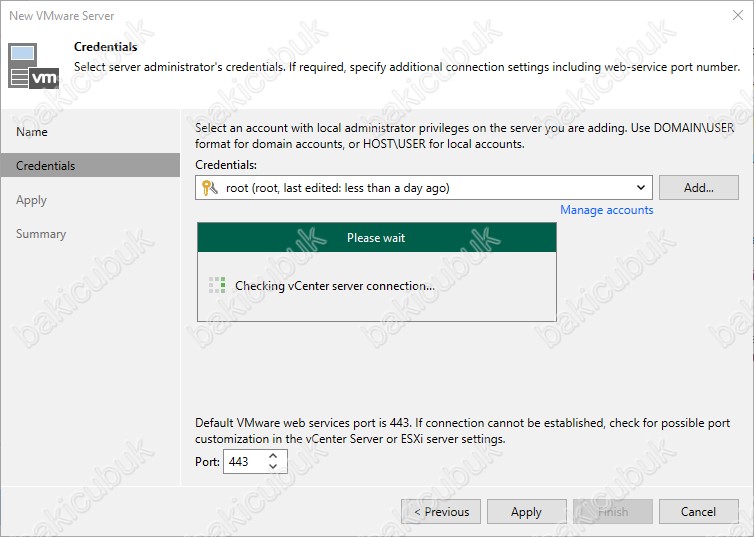Decrease port number with down arrow
Screen dimensions: 754x537
pyautogui.click(x=273, y=466)
